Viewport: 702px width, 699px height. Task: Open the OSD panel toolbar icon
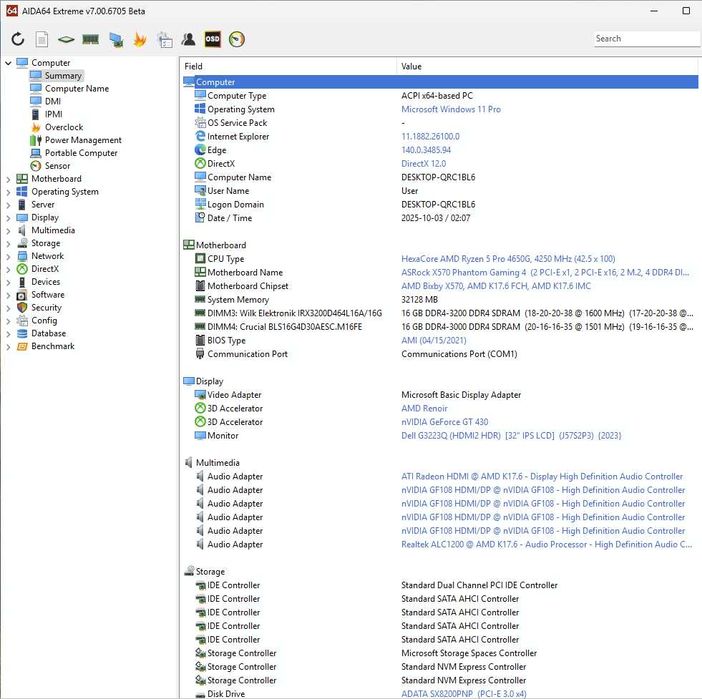tap(213, 39)
